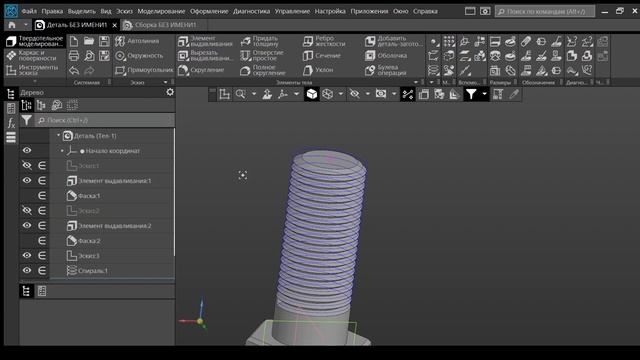Create a new document icon
Image resolution: width=640 pixels, height=360 pixels.
(74, 41)
